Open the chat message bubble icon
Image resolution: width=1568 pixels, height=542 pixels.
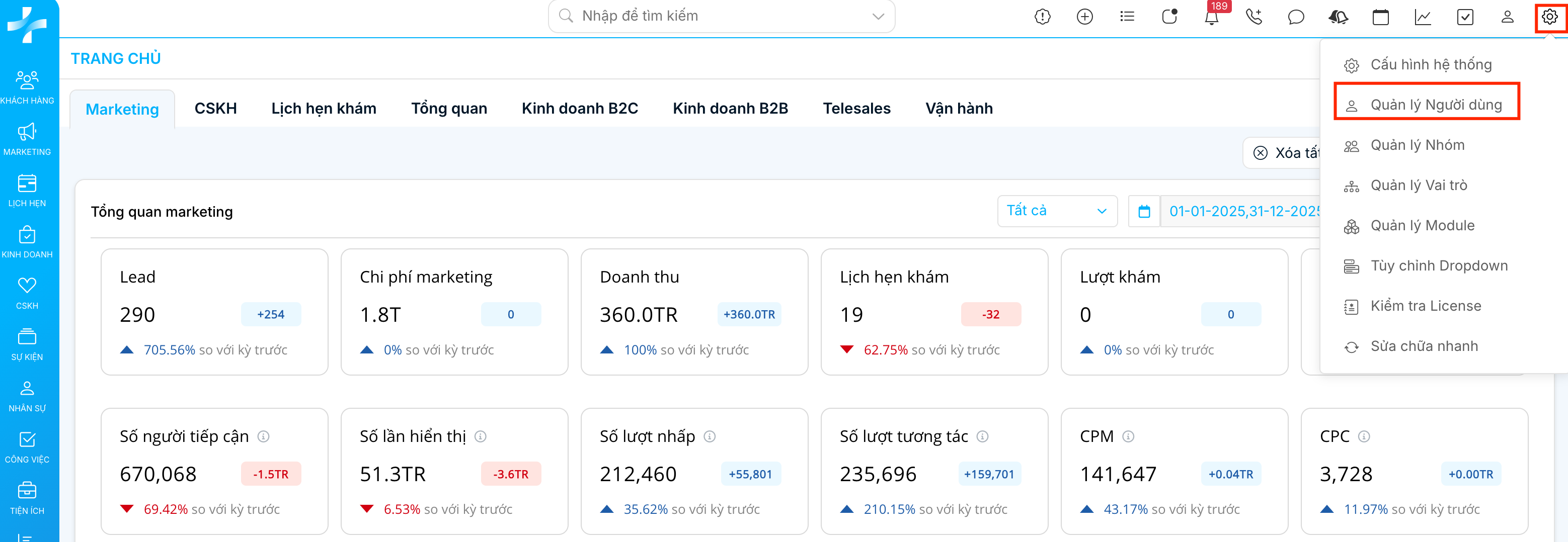tap(1296, 17)
